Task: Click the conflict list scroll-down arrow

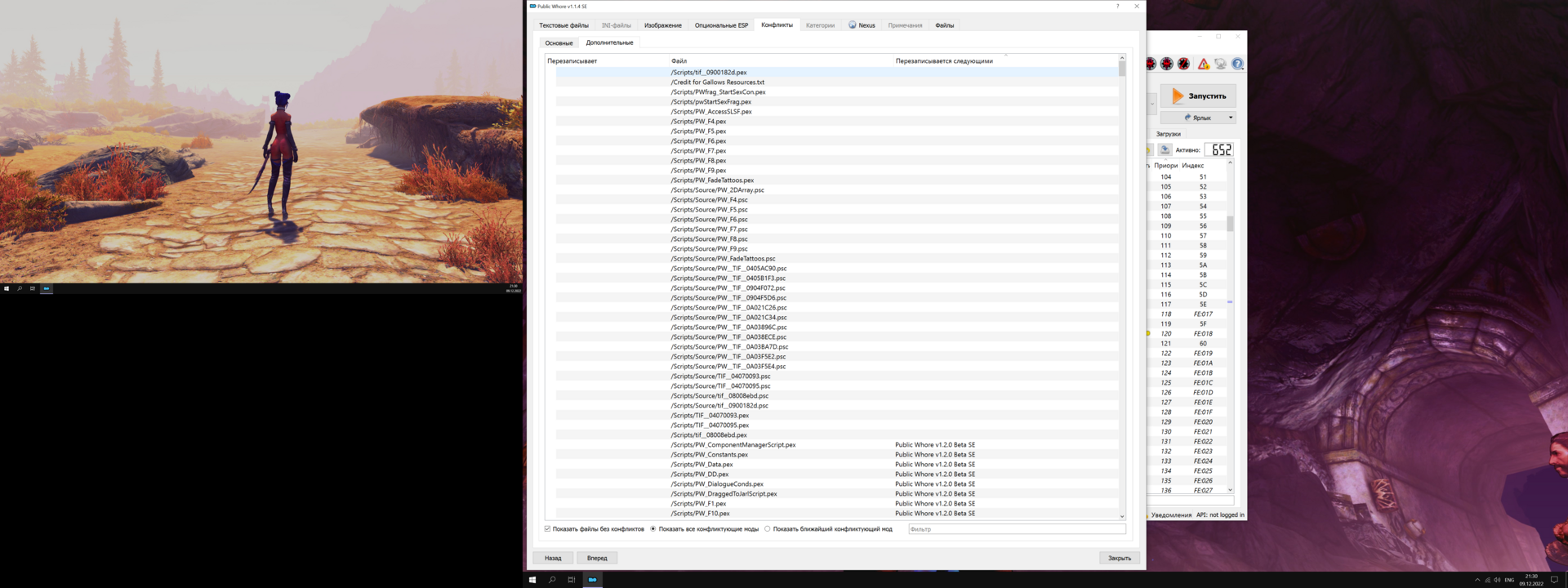Action: click(1122, 516)
